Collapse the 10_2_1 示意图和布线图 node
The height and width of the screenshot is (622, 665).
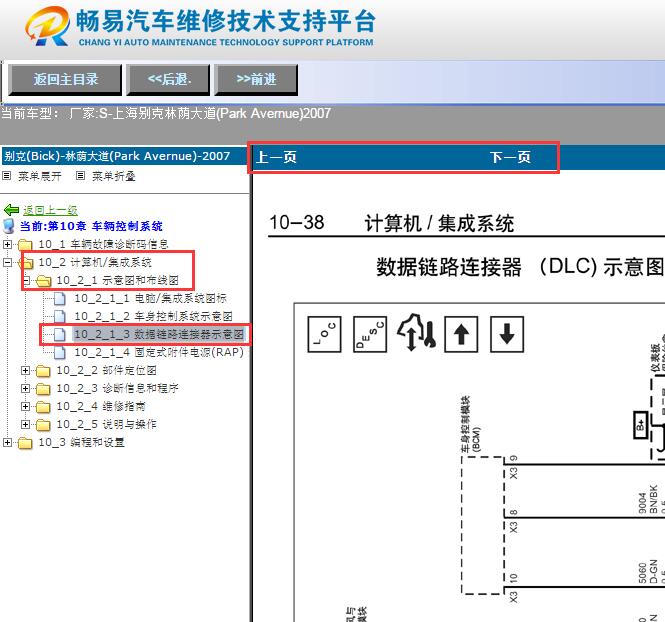(26, 280)
